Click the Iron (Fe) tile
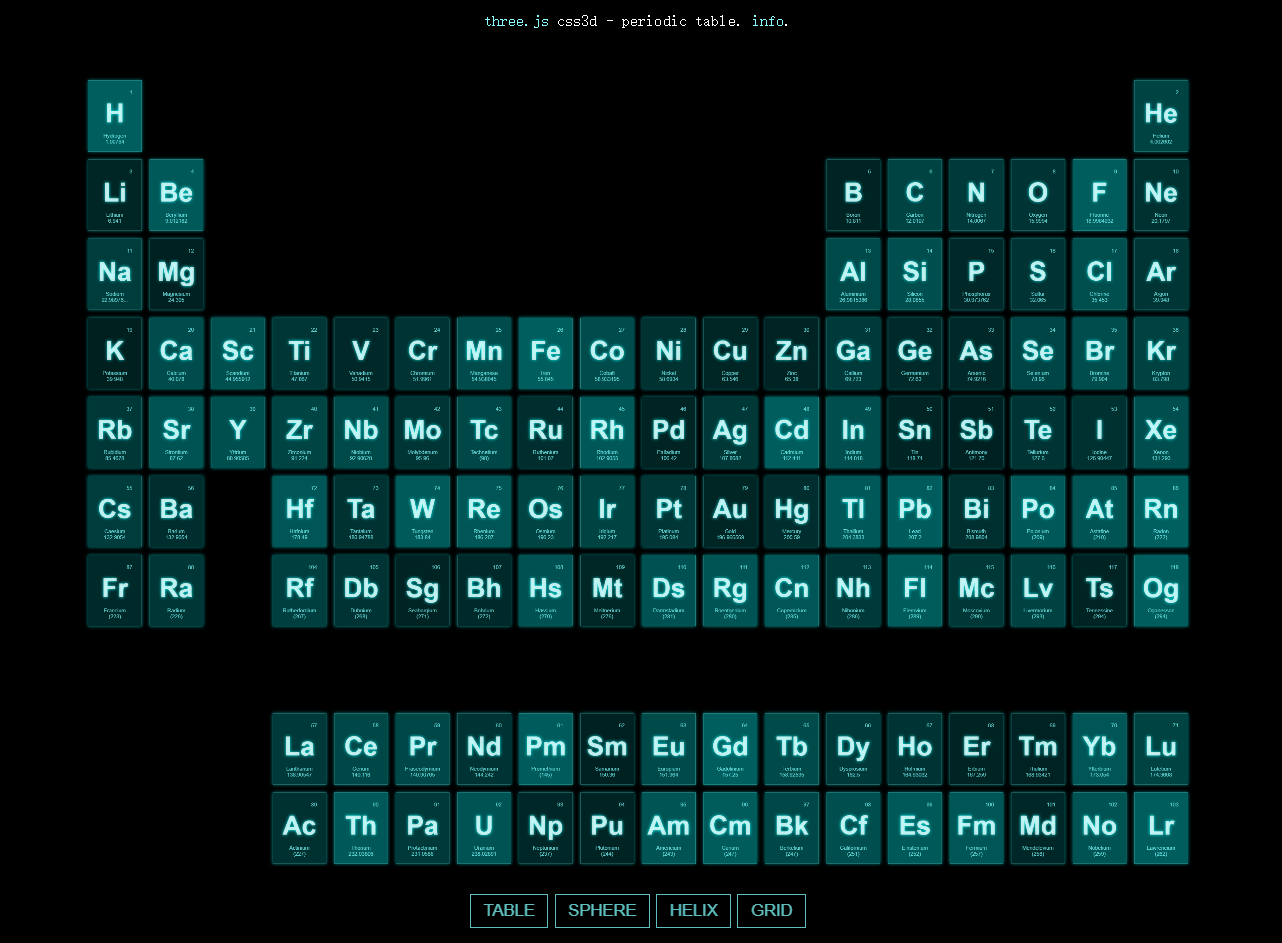Screen dimensions: 1282x943 point(545,353)
